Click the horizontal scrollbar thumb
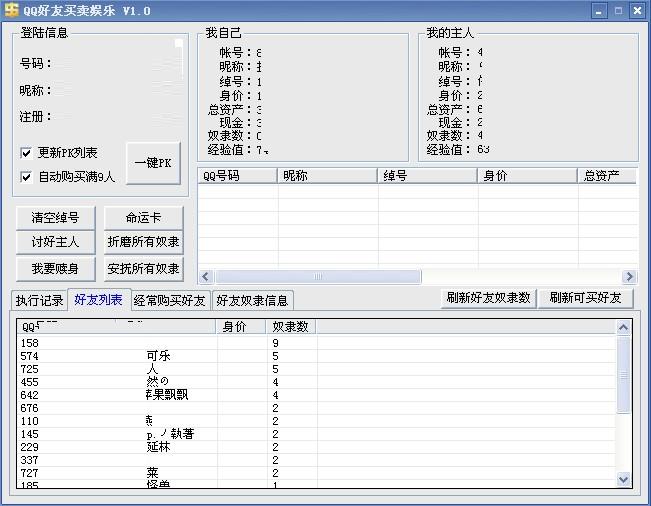651x506 pixels. tap(318, 276)
